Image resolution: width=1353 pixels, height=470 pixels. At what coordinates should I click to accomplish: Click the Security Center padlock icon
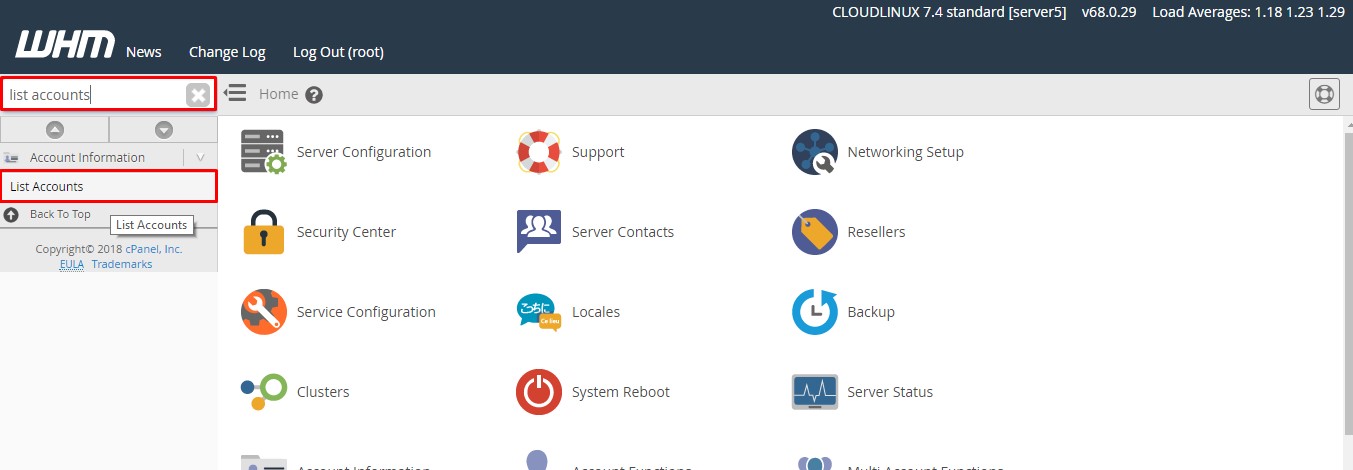264,232
